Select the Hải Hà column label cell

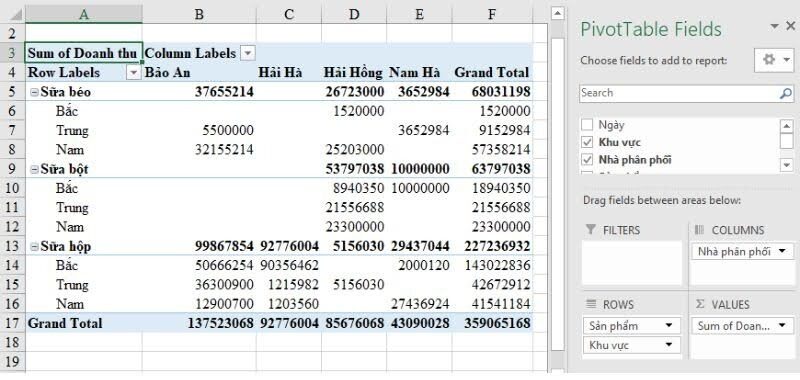(x=289, y=72)
